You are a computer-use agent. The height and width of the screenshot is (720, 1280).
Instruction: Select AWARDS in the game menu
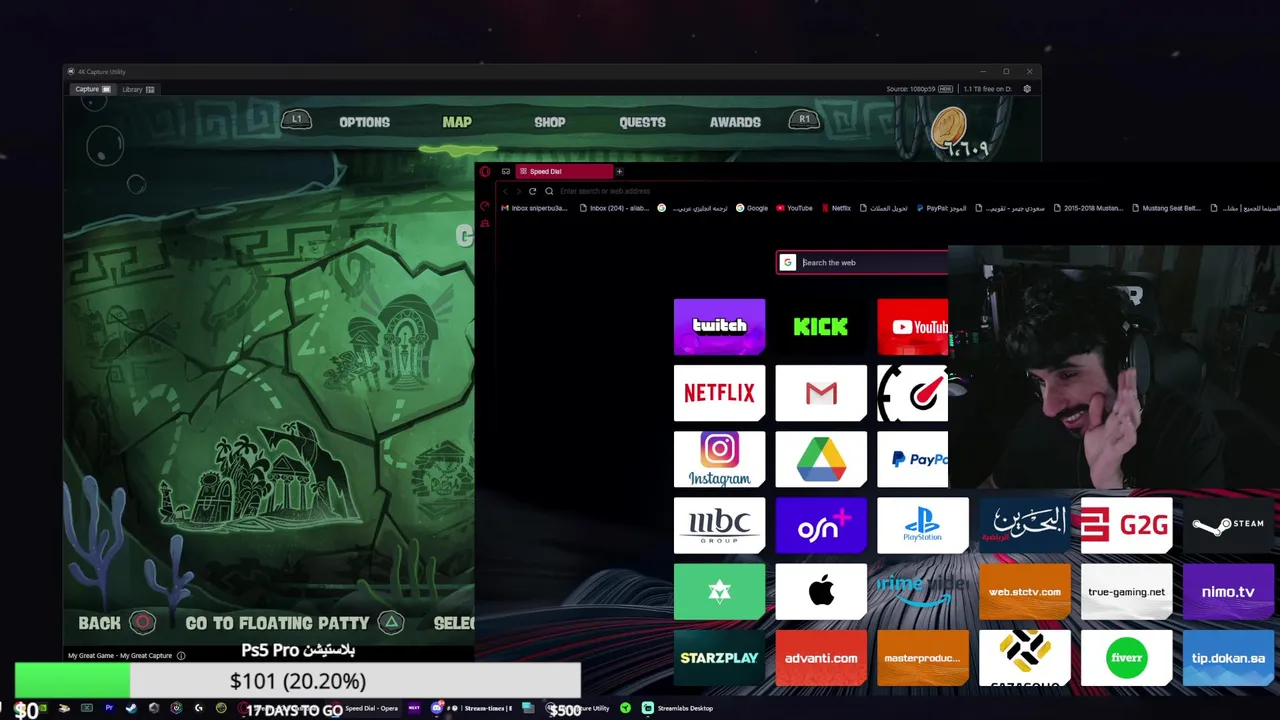click(735, 122)
